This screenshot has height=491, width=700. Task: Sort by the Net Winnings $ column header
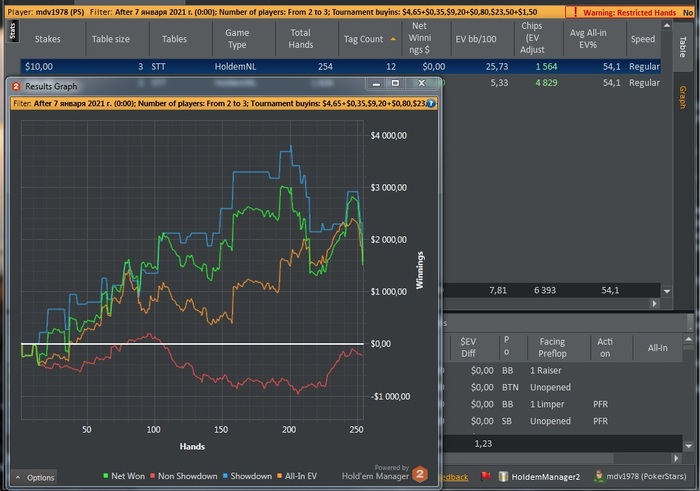(420, 38)
